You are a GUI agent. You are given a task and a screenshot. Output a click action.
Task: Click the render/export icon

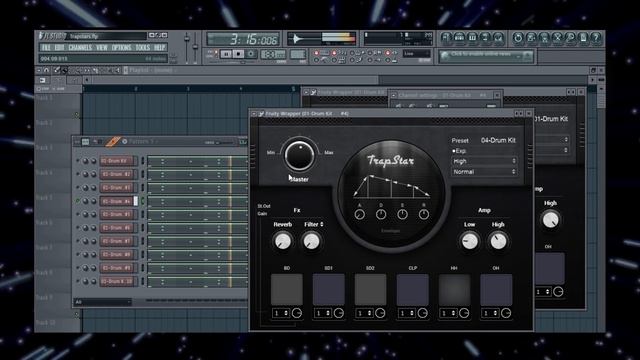[544, 38]
